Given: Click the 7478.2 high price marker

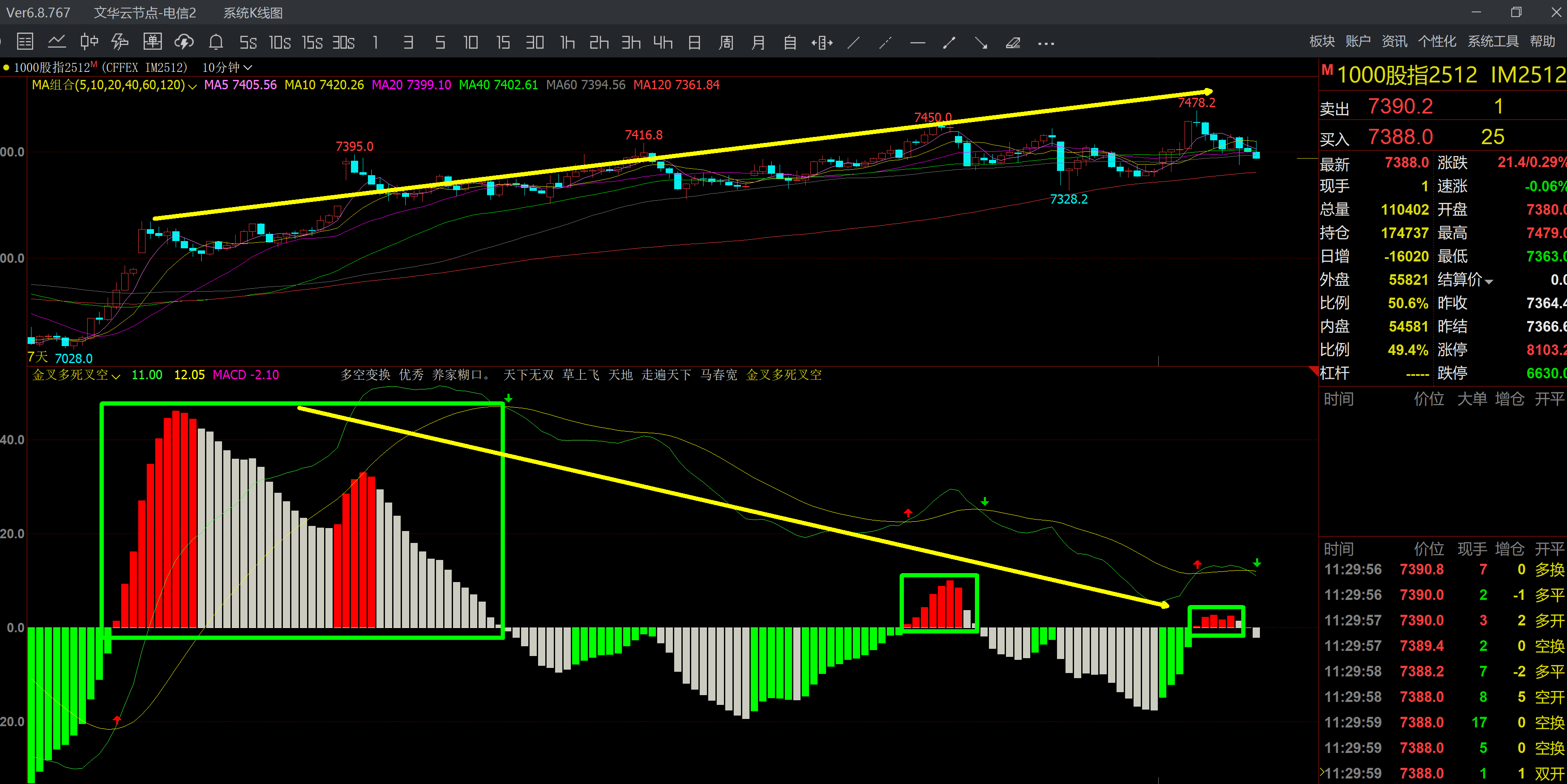Looking at the screenshot, I should click(1196, 103).
